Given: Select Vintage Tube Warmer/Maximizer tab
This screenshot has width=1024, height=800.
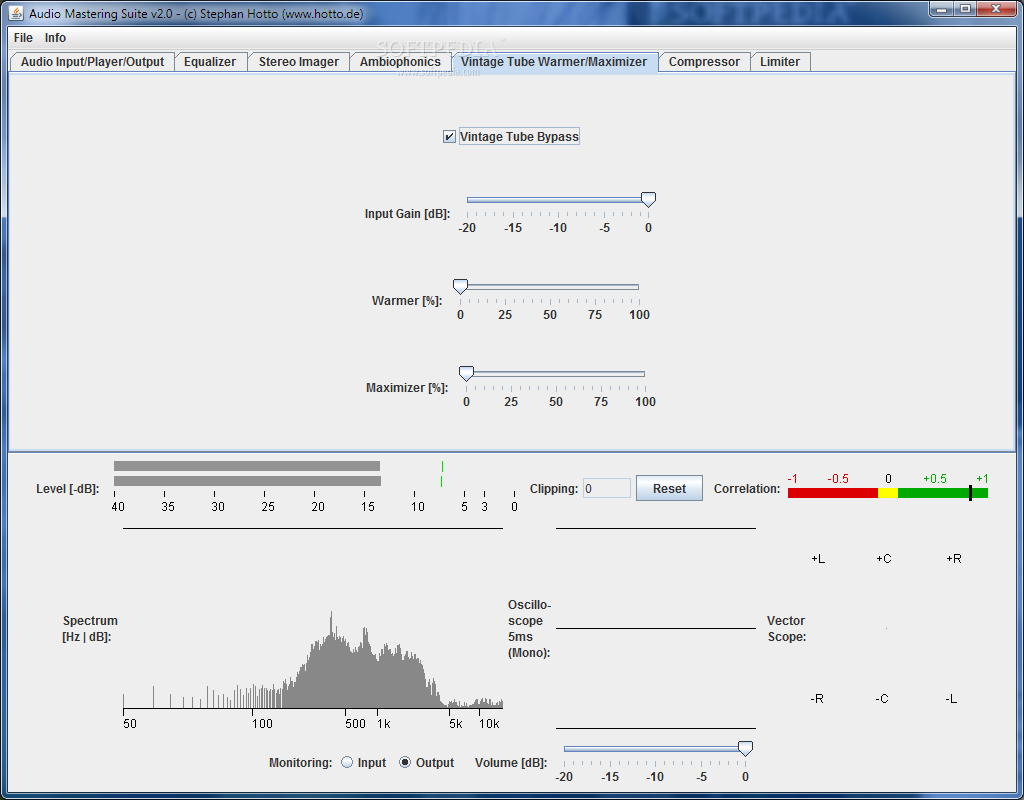Looking at the screenshot, I should [554, 62].
